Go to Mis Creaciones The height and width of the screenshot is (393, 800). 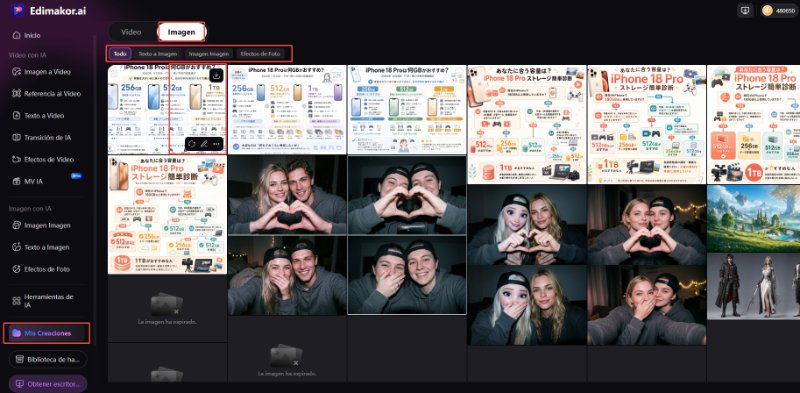(46, 333)
